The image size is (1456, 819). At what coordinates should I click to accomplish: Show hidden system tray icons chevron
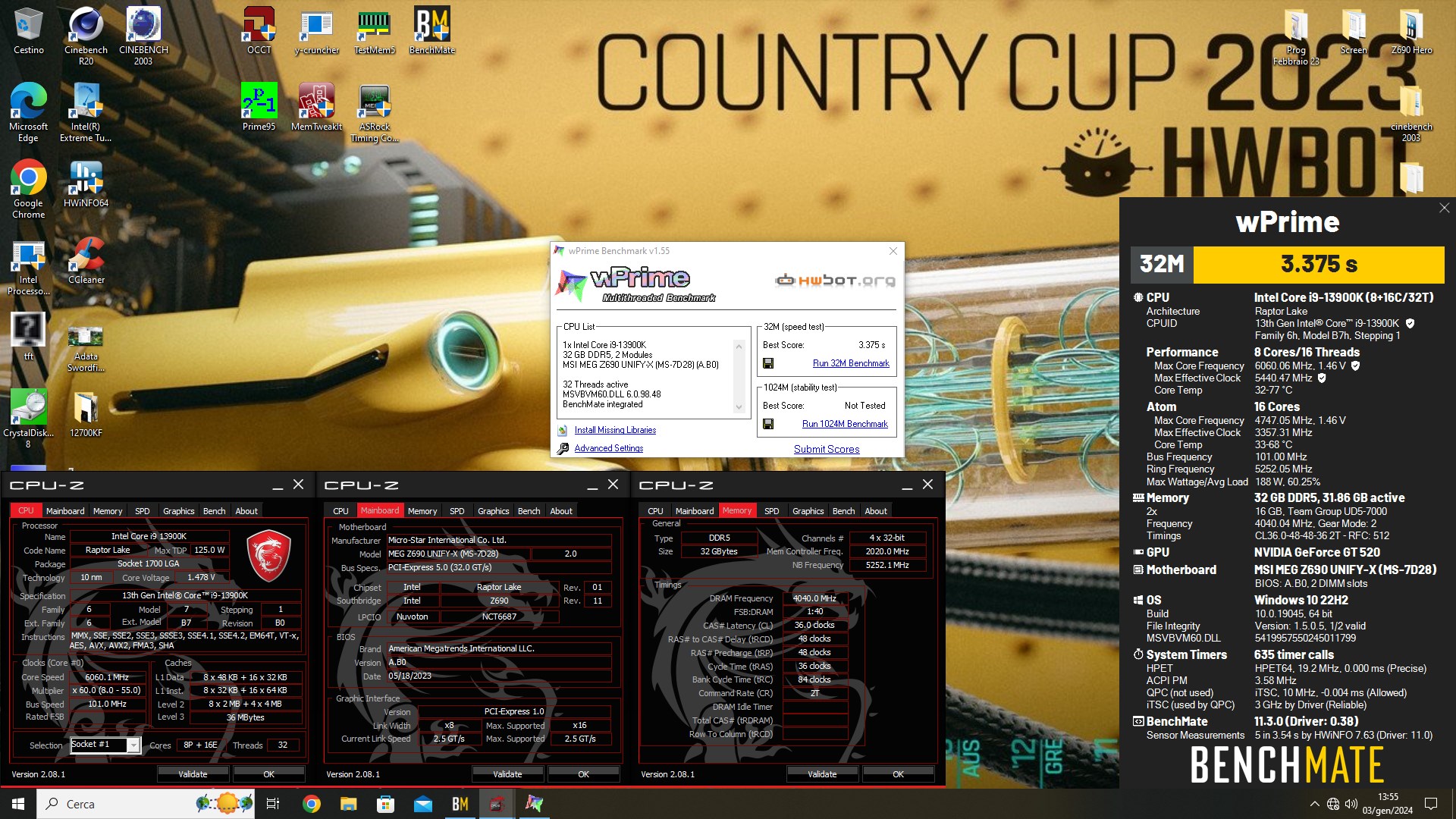point(1314,804)
